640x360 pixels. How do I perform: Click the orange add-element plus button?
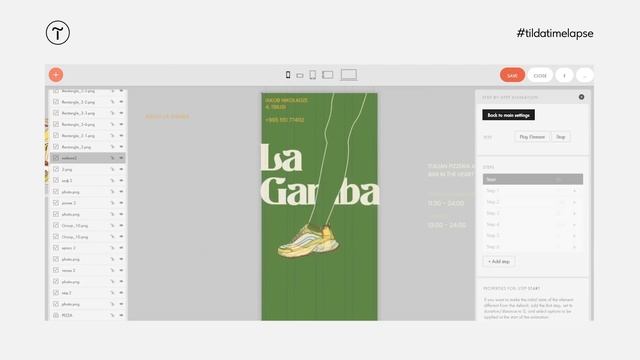tap(56, 75)
